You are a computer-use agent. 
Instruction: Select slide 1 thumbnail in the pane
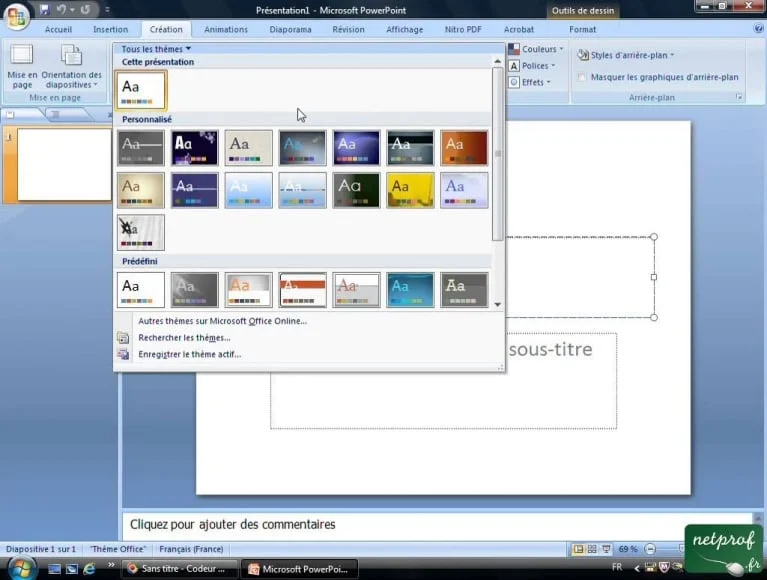coord(64,165)
